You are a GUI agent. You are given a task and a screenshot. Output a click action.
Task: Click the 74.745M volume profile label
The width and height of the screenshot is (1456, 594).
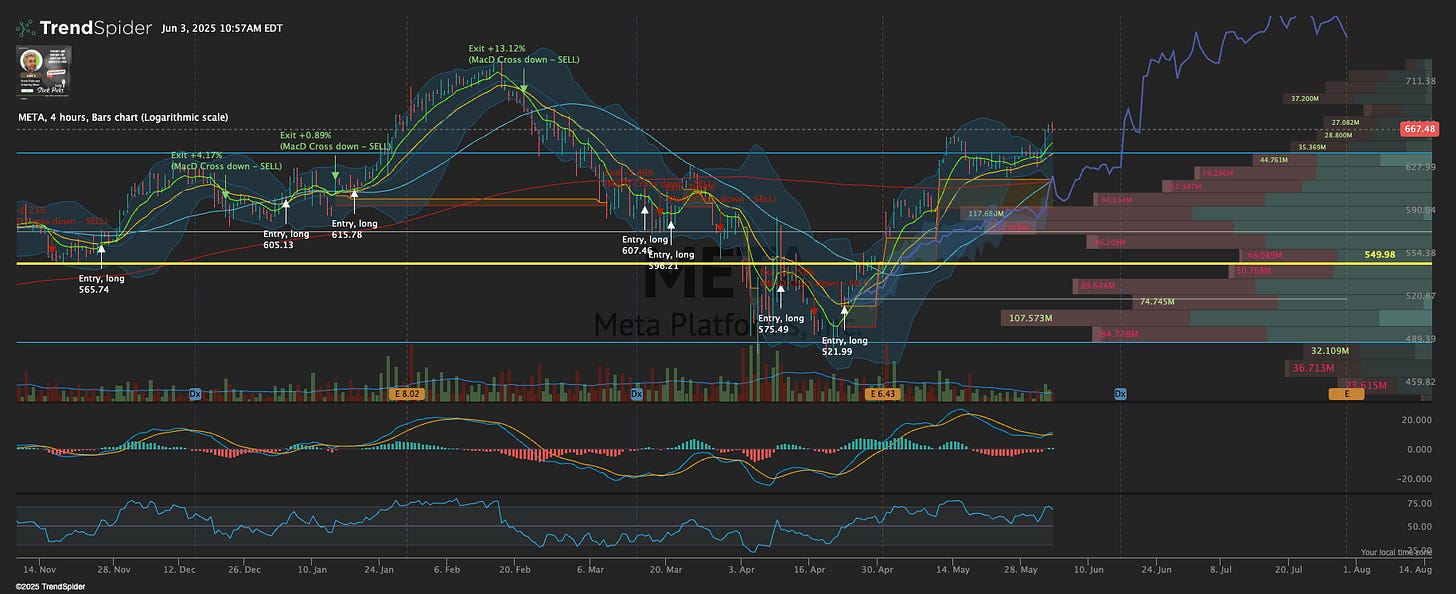point(1157,301)
